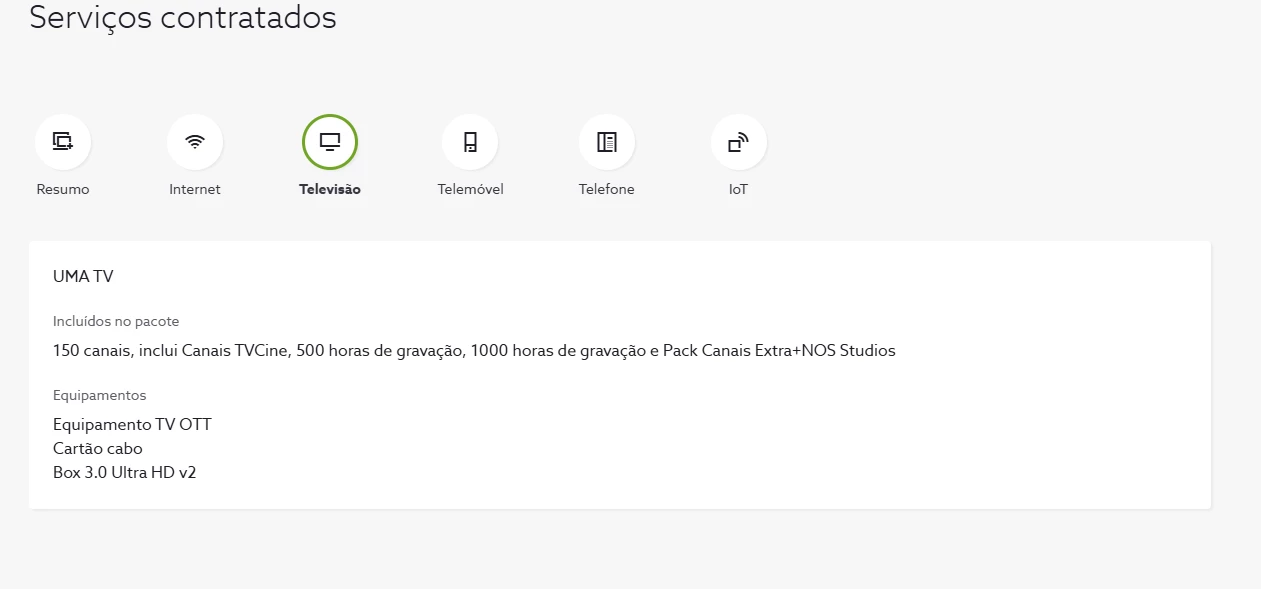
Task: Select the Equipamento TV OTT entry
Action: [x=132, y=424]
